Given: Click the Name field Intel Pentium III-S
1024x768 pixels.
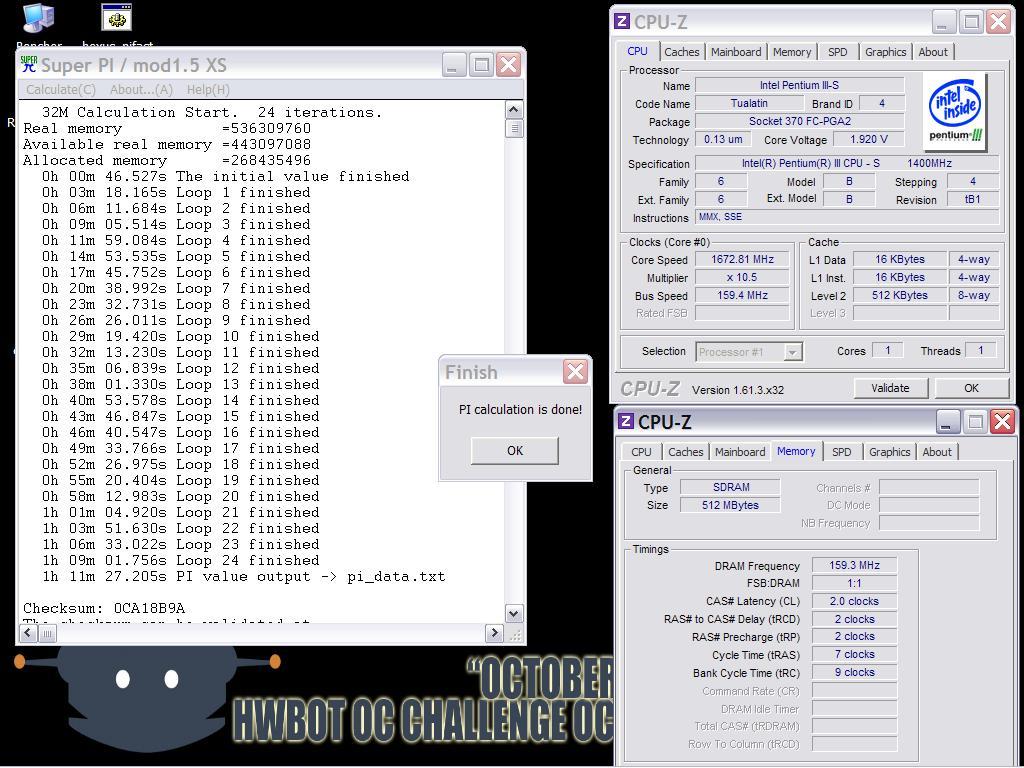Looking at the screenshot, I should pos(799,85).
